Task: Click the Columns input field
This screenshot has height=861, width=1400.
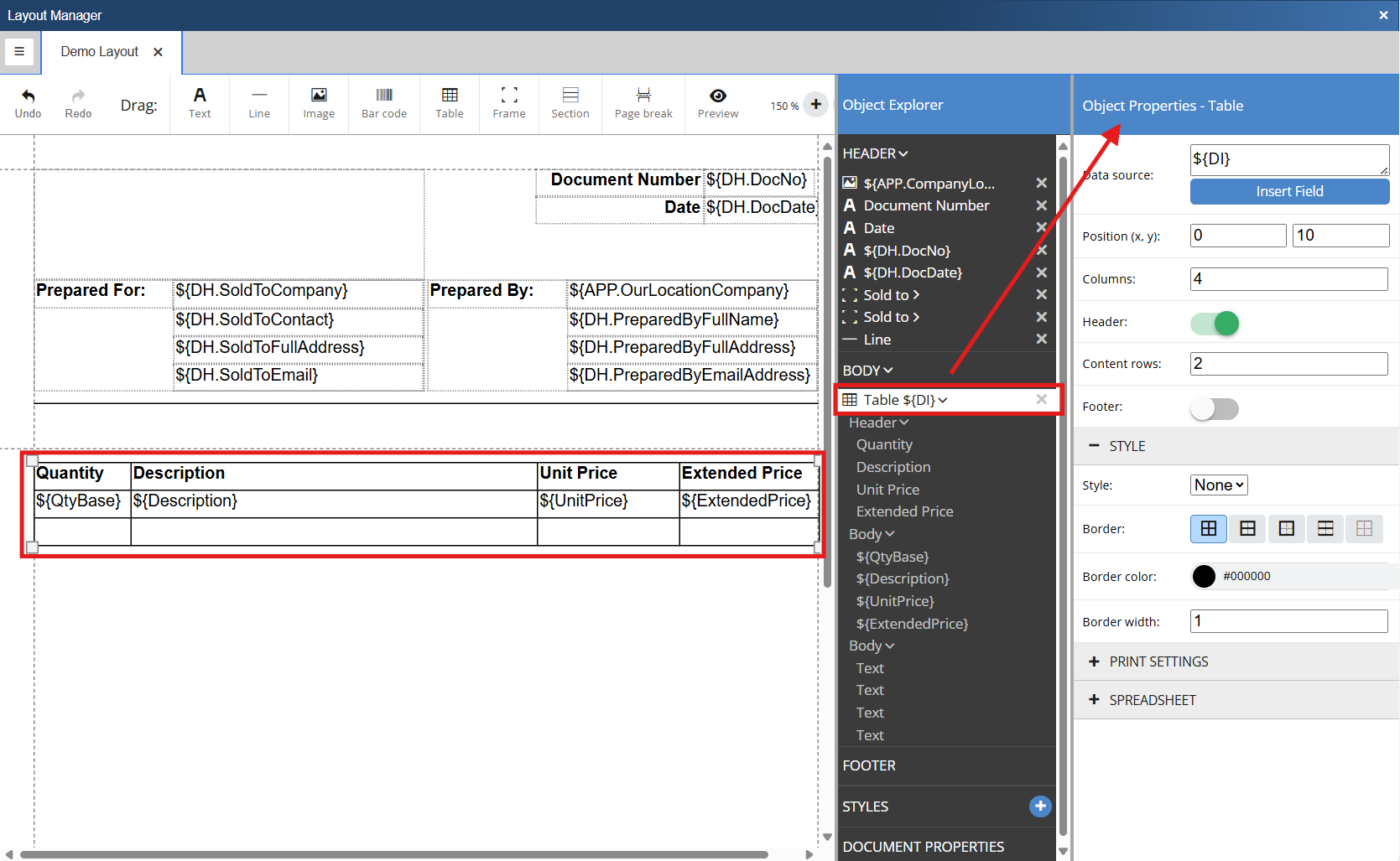Action: 1288,279
